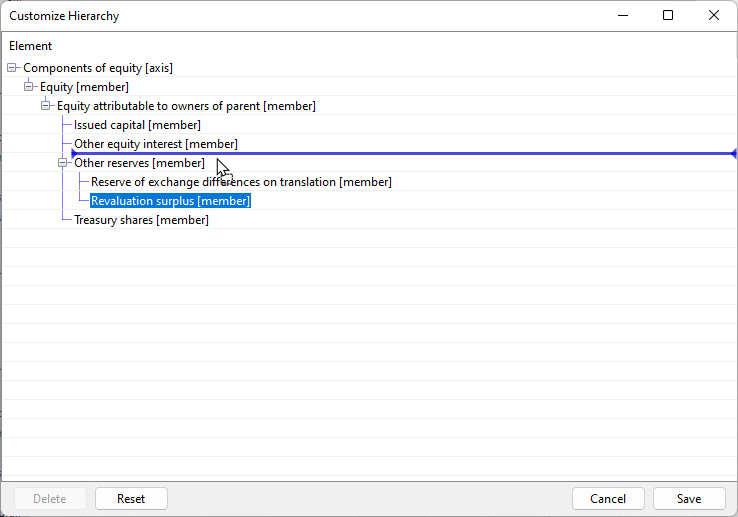Select Components of equity [axis] label
Screen dimensions: 738x517
98,68
